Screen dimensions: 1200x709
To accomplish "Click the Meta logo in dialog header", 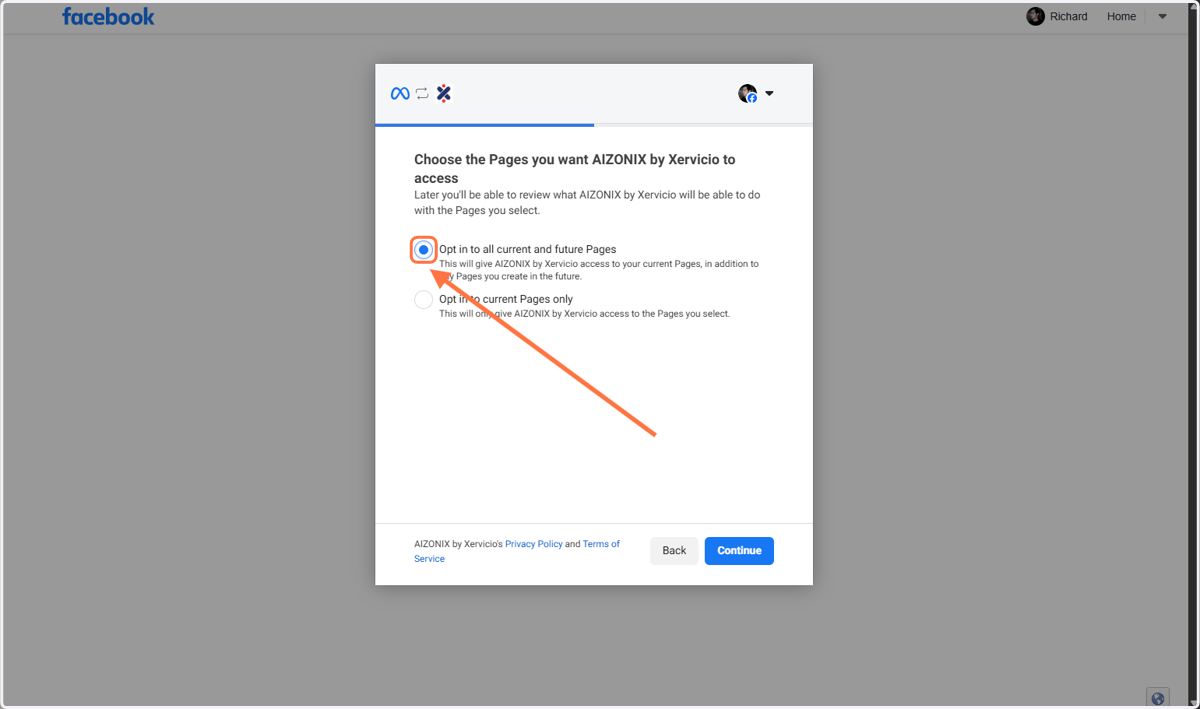I will [400, 93].
